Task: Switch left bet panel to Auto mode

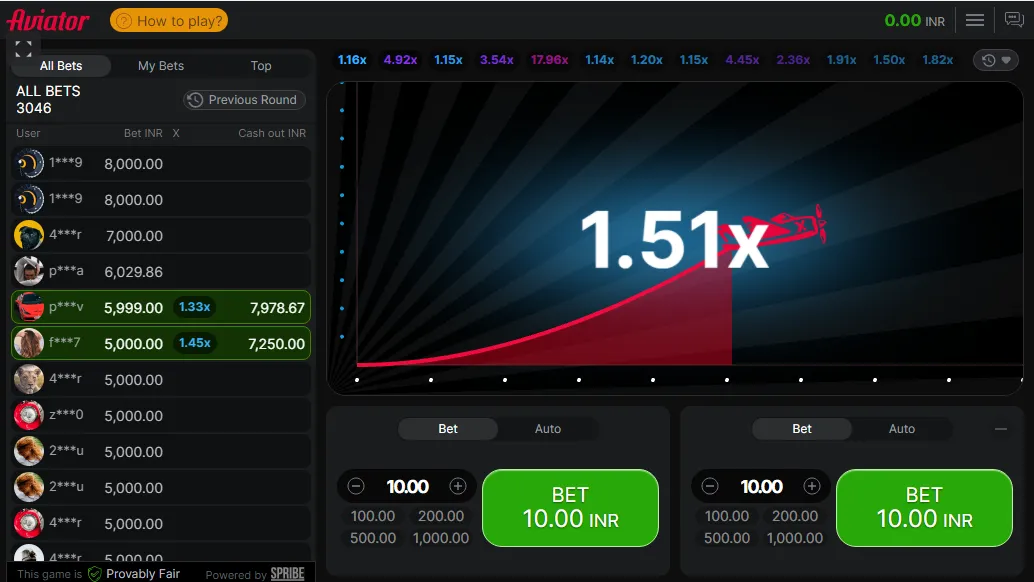Action: 548,428
